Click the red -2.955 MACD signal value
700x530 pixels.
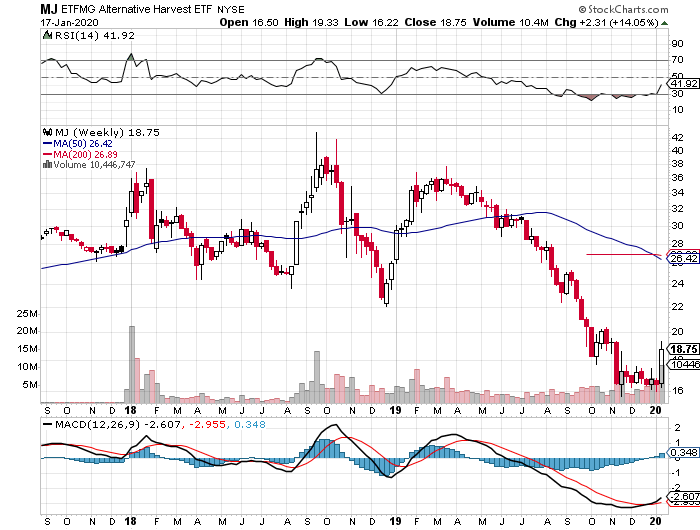pyautogui.click(x=207, y=424)
